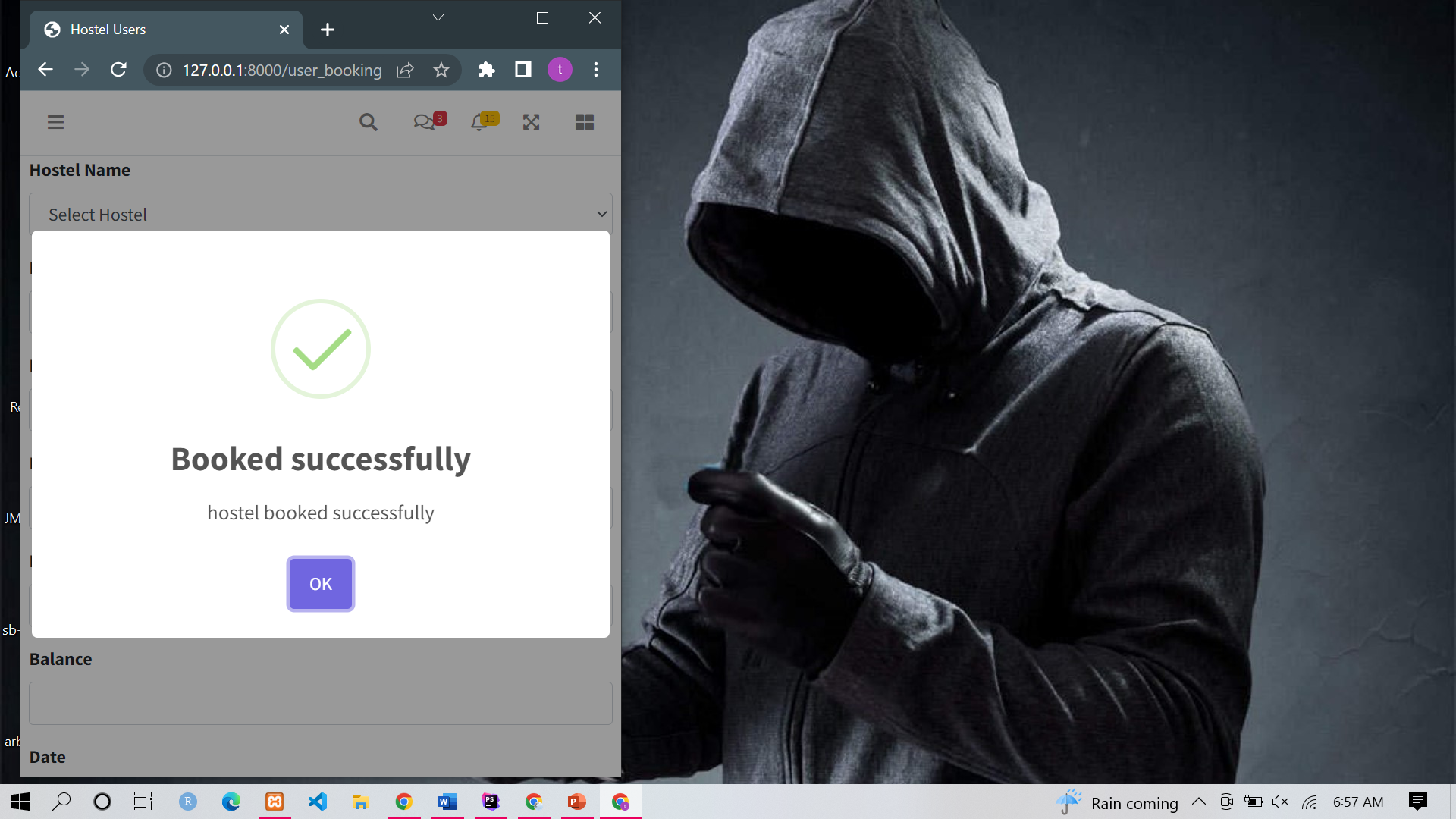The width and height of the screenshot is (1456, 819).
Task: Toggle fullscreen using the expand arrows icon
Action: click(x=531, y=122)
